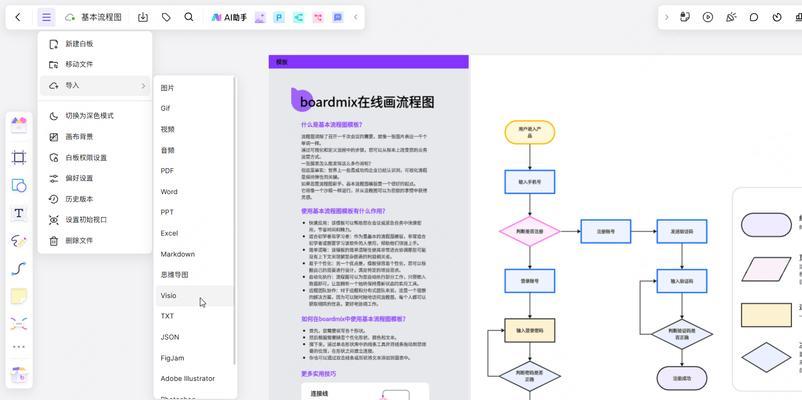This screenshot has height=400, width=802.
Task: Import Gif from the submenu
Action: coord(194,108)
